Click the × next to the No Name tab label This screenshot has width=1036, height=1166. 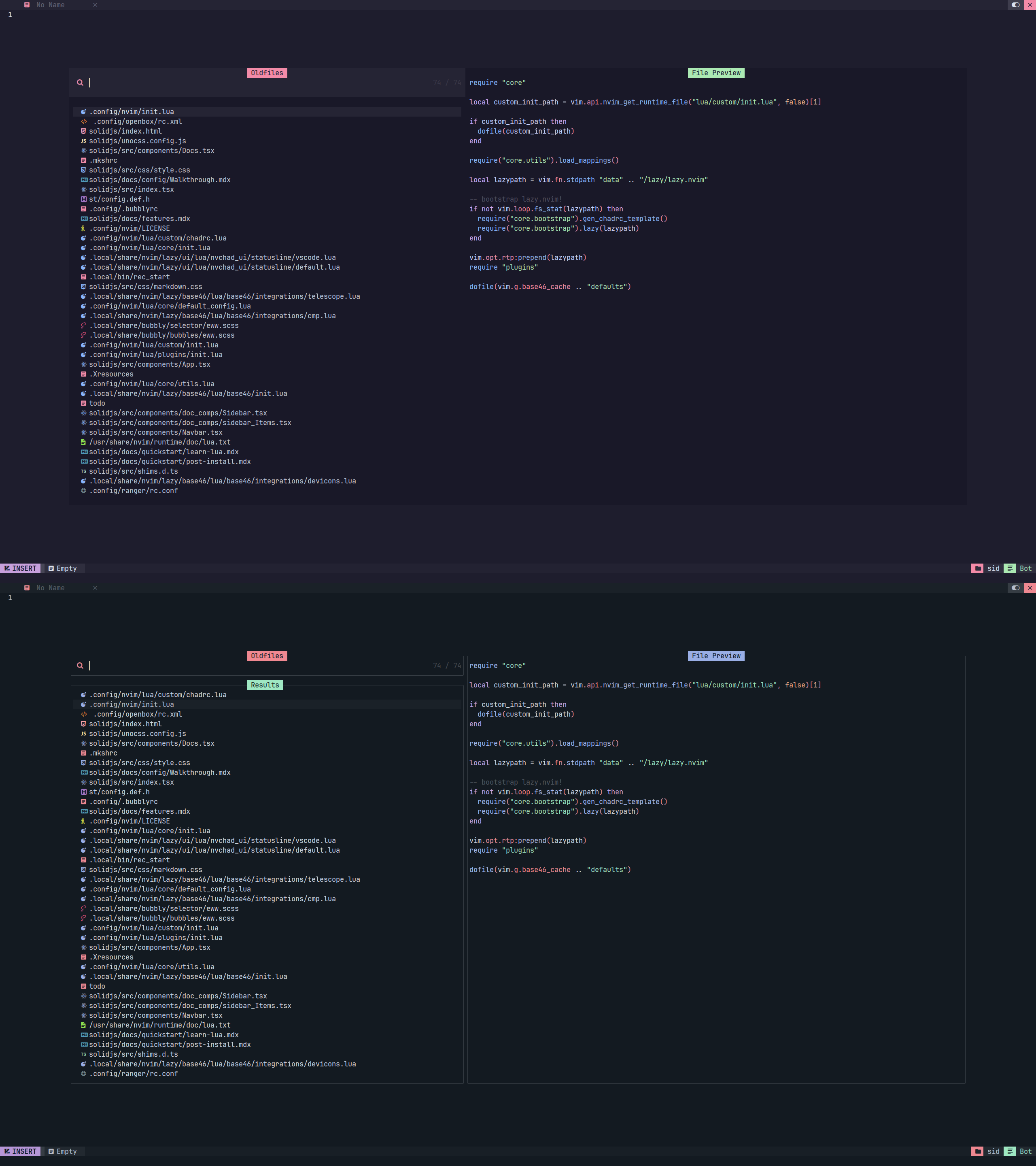pyautogui.click(x=95, y=4)
